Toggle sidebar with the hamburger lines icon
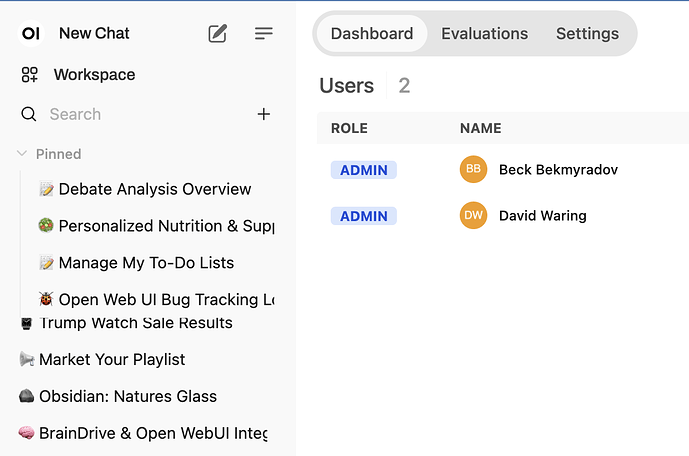 click(264, 33)
